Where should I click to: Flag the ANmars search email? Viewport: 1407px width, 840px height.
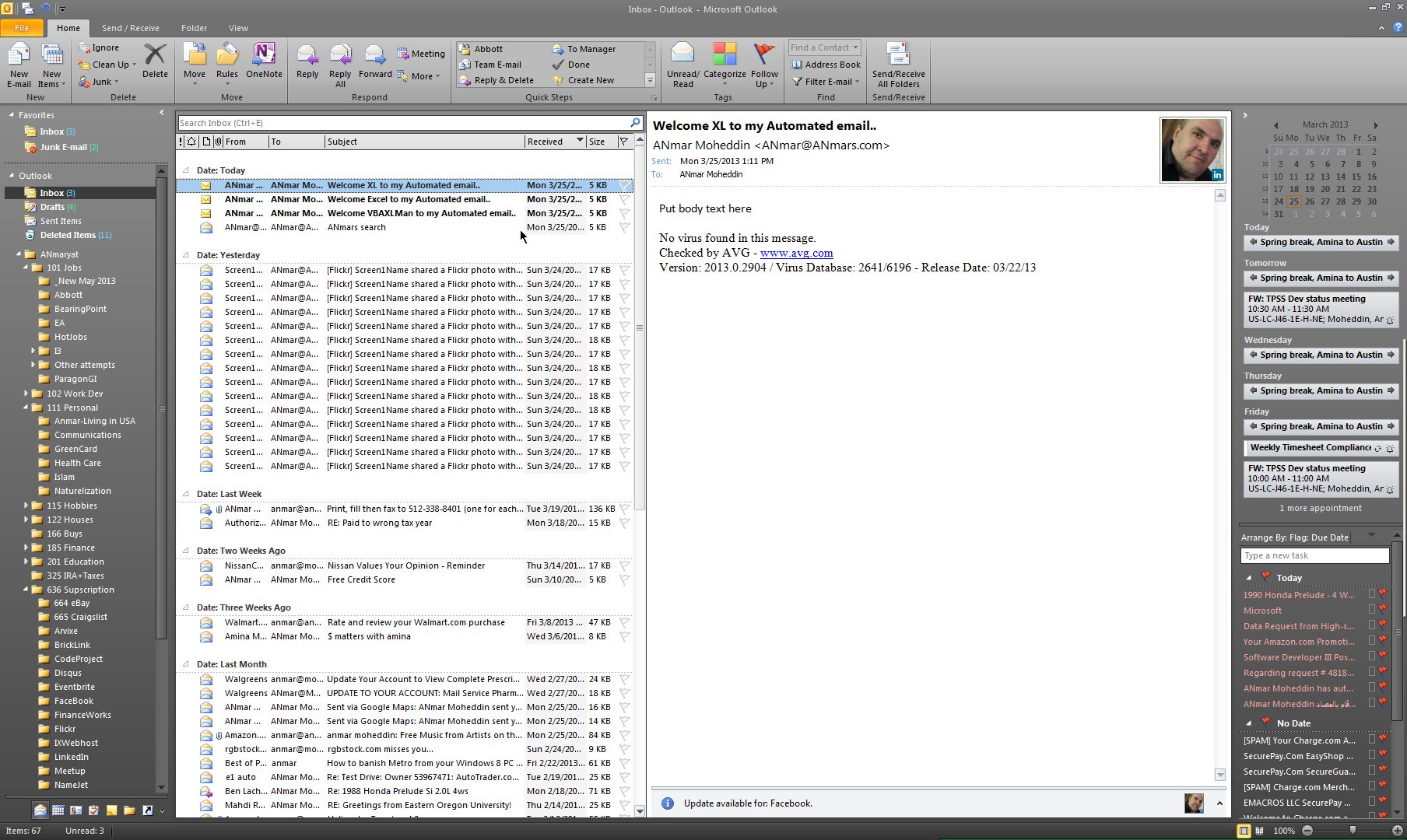623,227
